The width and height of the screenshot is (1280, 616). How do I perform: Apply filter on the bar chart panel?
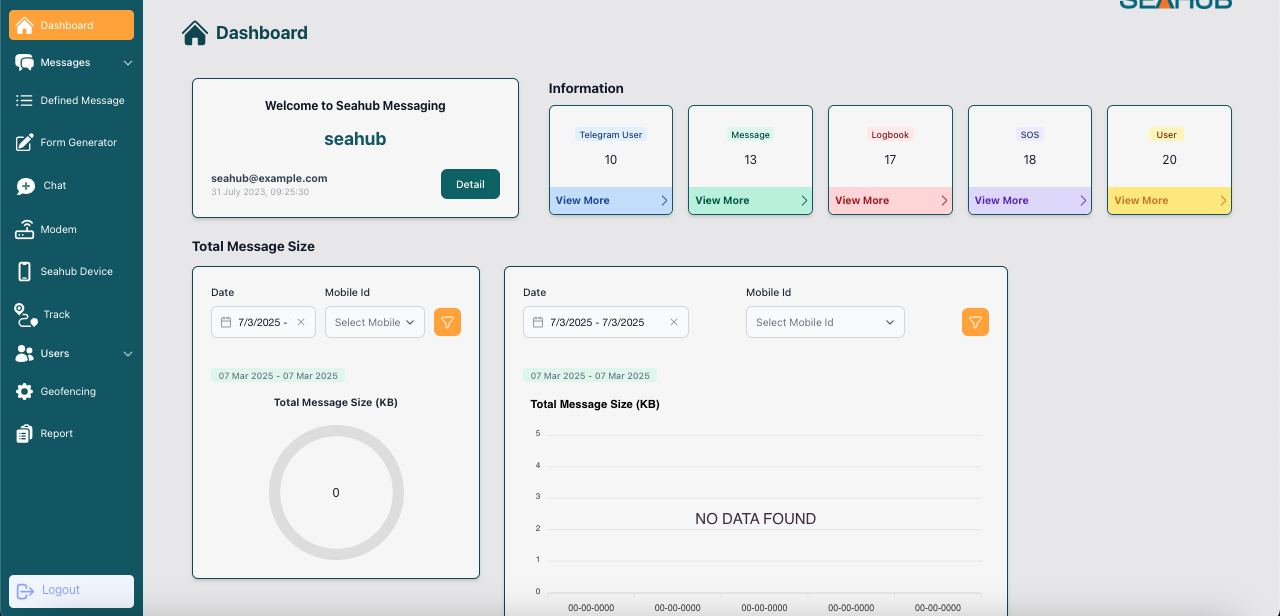[x=975, y=322]
